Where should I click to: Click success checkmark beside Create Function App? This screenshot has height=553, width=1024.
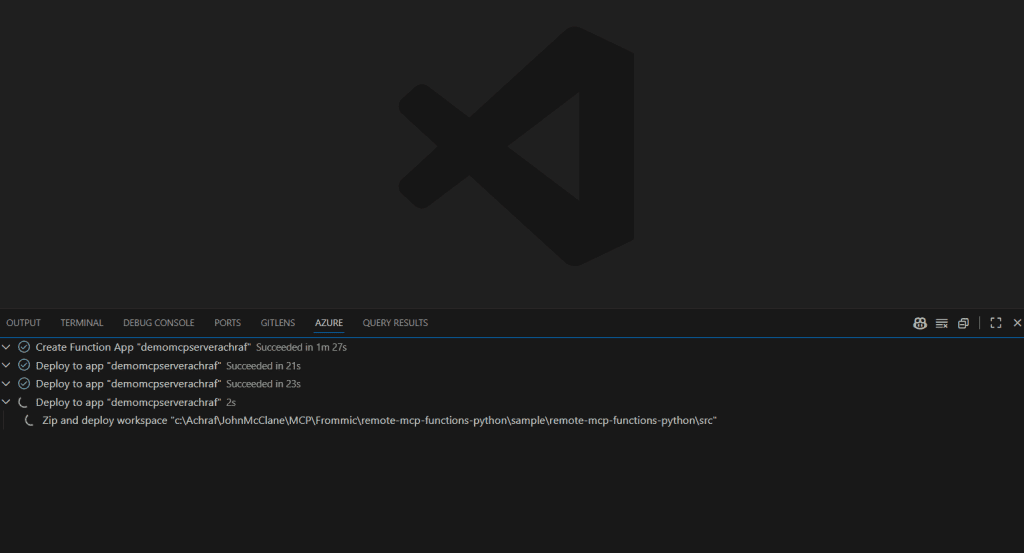point(24,347)
